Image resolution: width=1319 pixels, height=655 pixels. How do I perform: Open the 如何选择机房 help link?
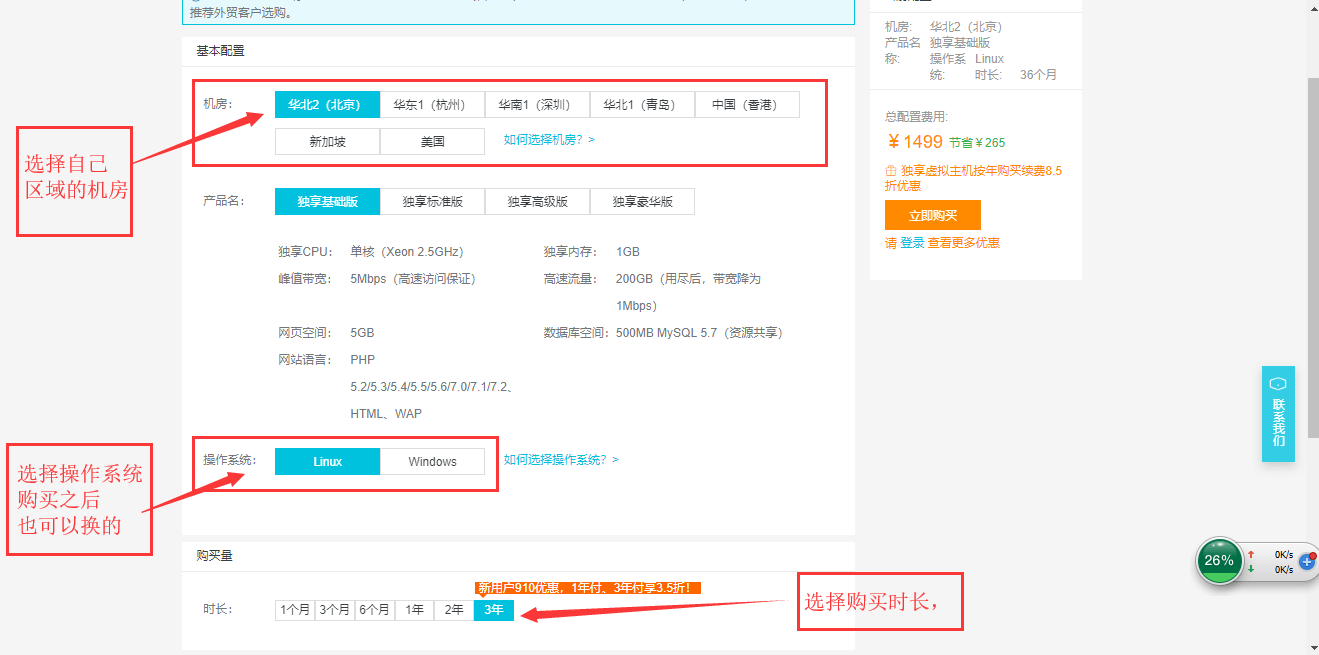pyautogui.click(x=549, y=140)
